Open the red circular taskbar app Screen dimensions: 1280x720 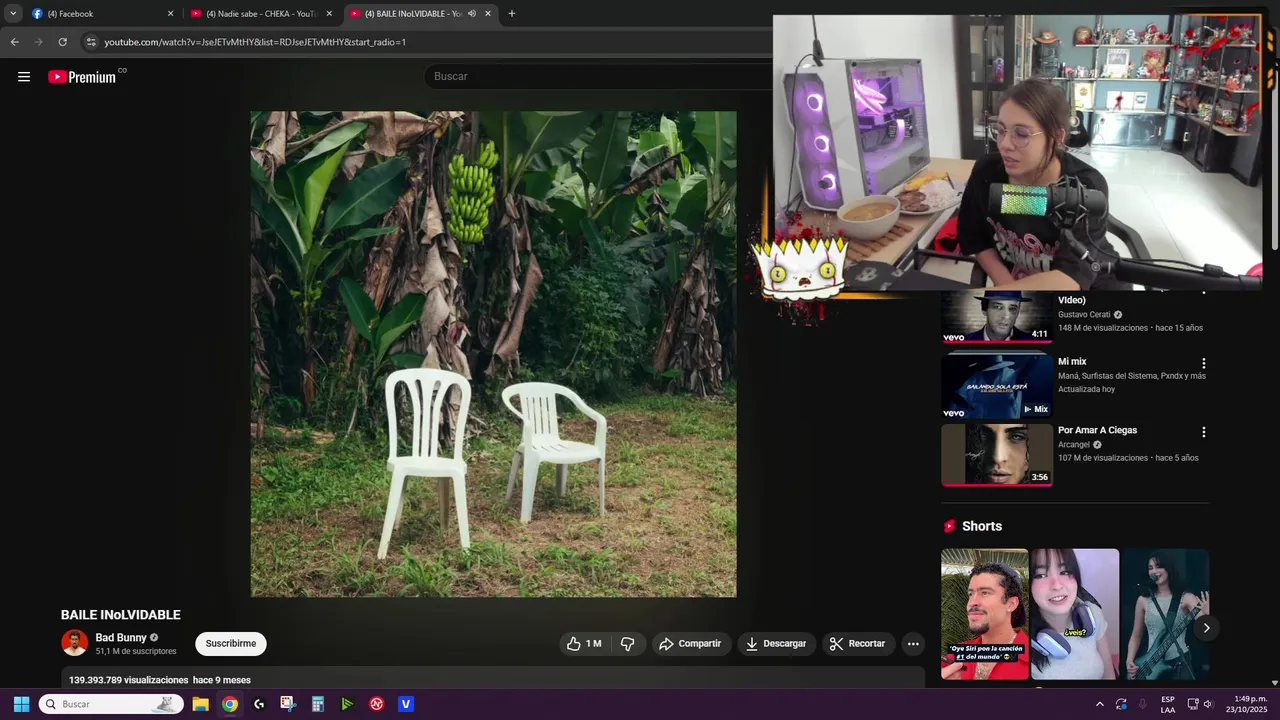coord(376,704)
